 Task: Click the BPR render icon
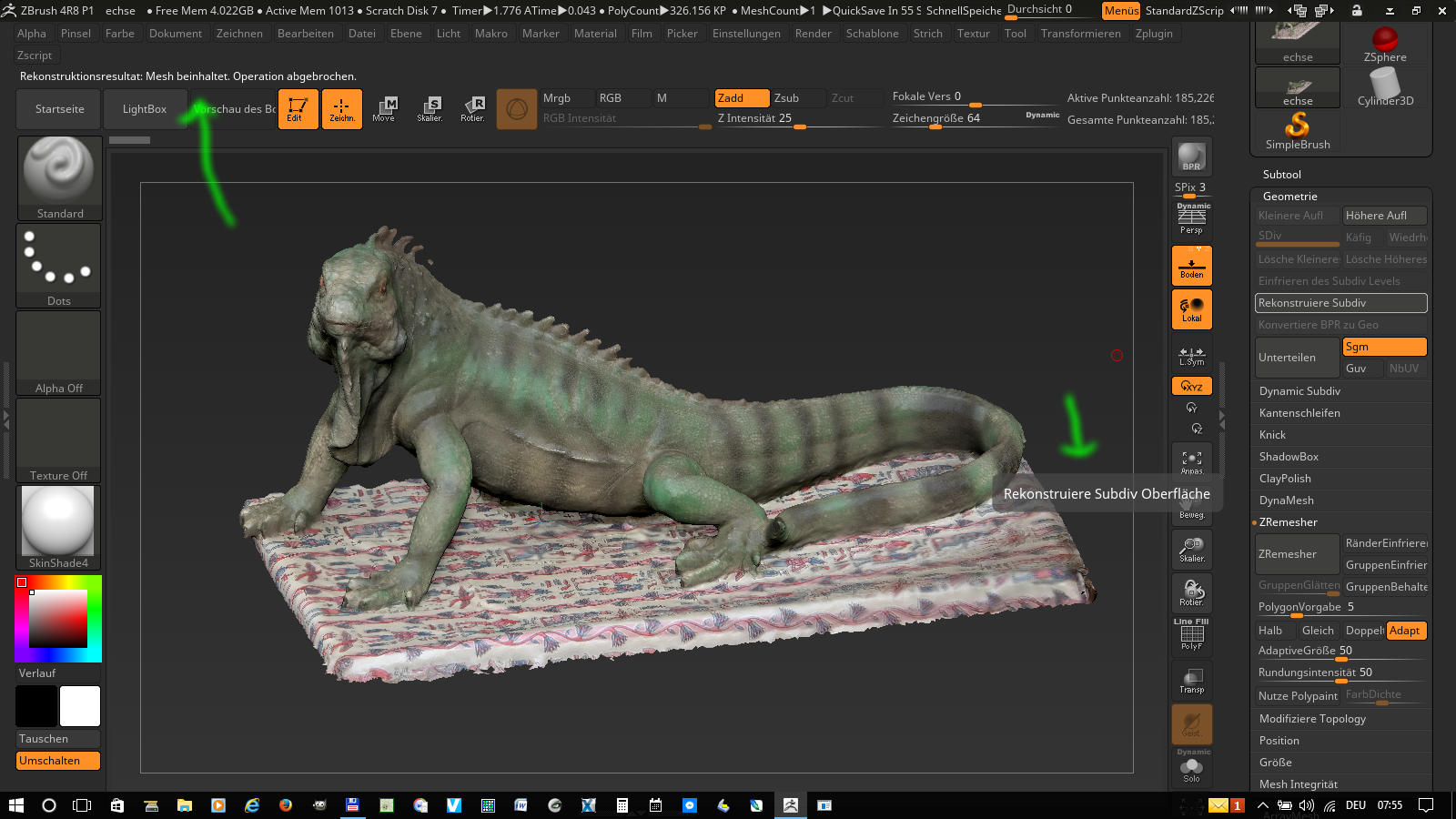tap(1191, 157)
